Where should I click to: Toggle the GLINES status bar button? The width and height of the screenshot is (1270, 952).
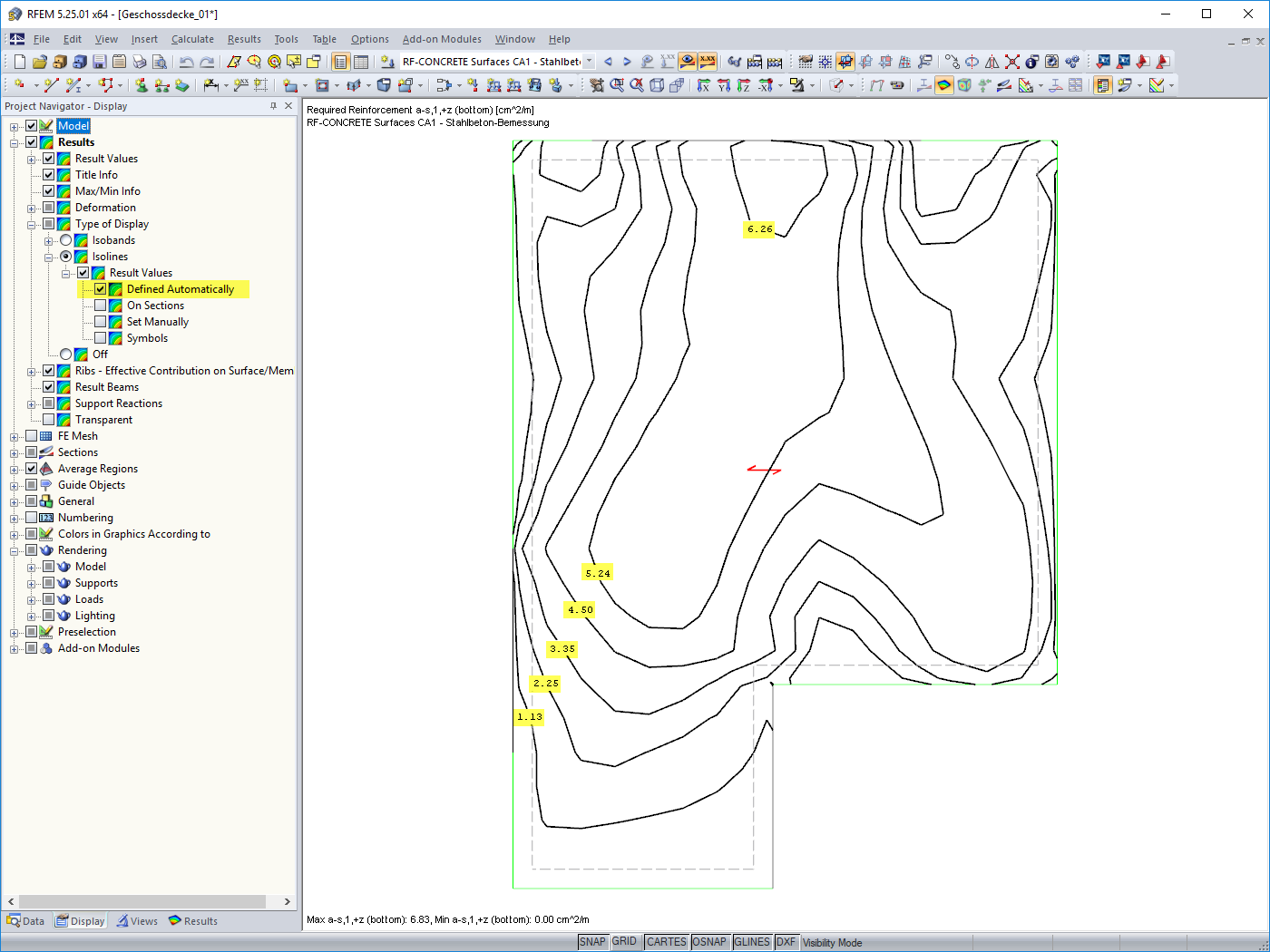pyautogui.click(x=752, y=942)
